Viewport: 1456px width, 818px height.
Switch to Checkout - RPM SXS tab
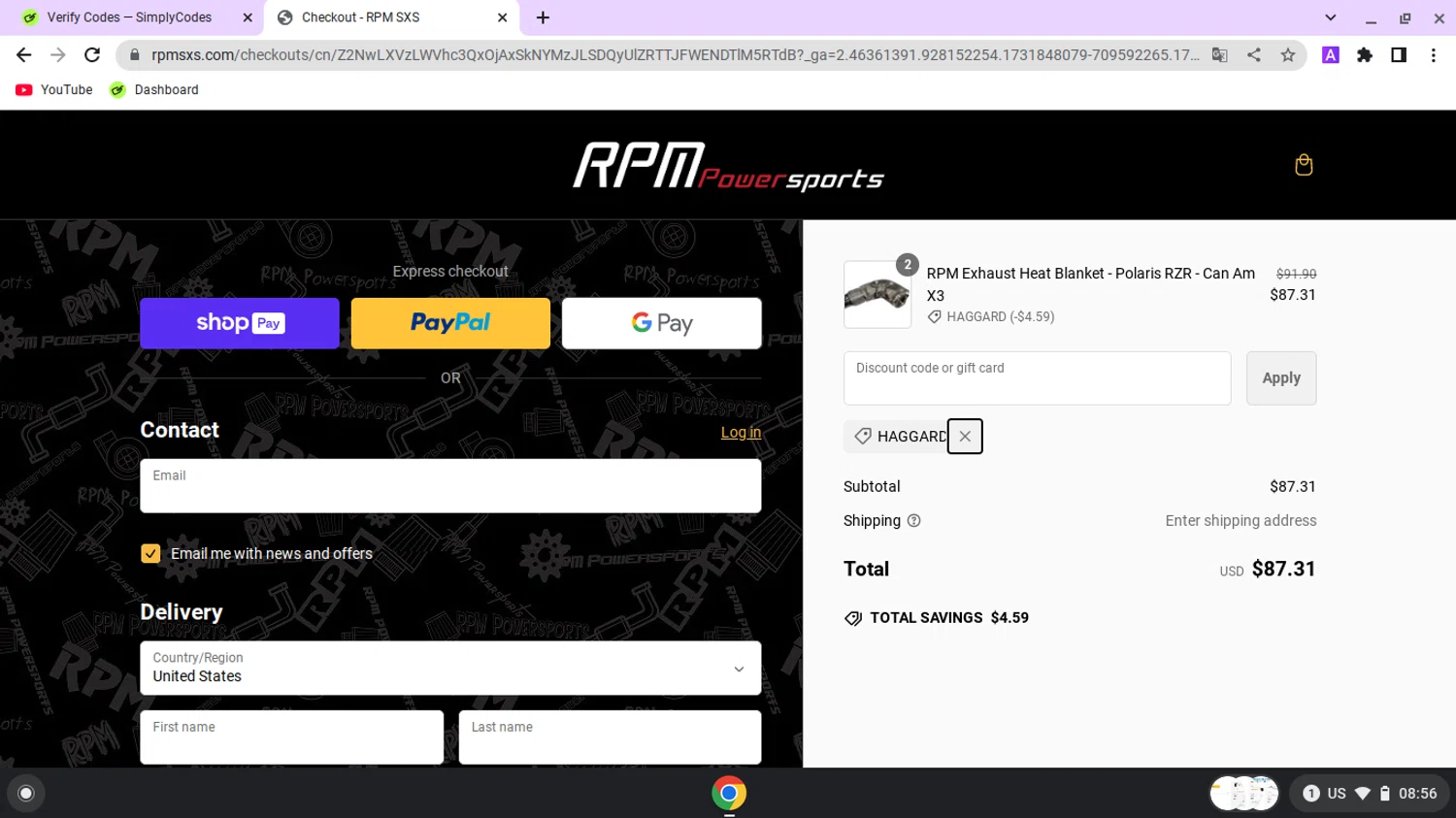[x=393, y=17]
